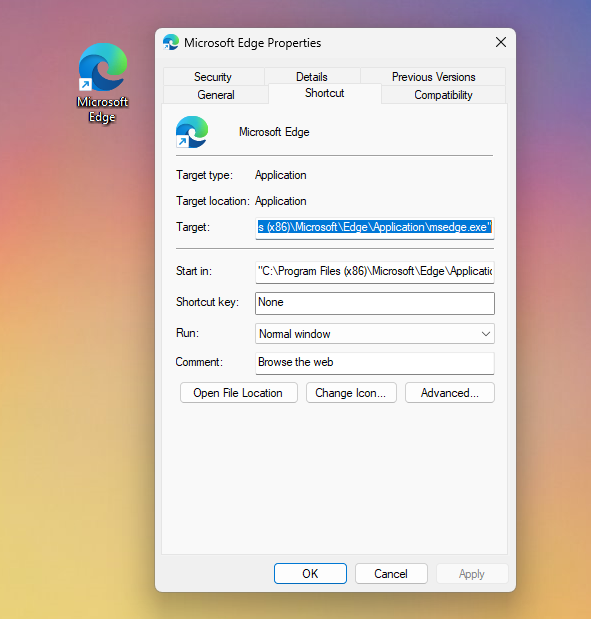The image size is (591, 619).
Task: Click the large Edge icon in the Shortcut tab
Action: [x=192, y=132]
